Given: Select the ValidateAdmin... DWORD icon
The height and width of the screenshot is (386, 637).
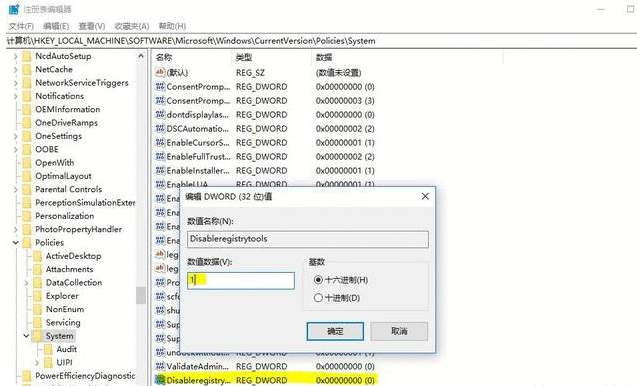Looking at the screenshot, I should pyautogui.click(x=160, y=366).
